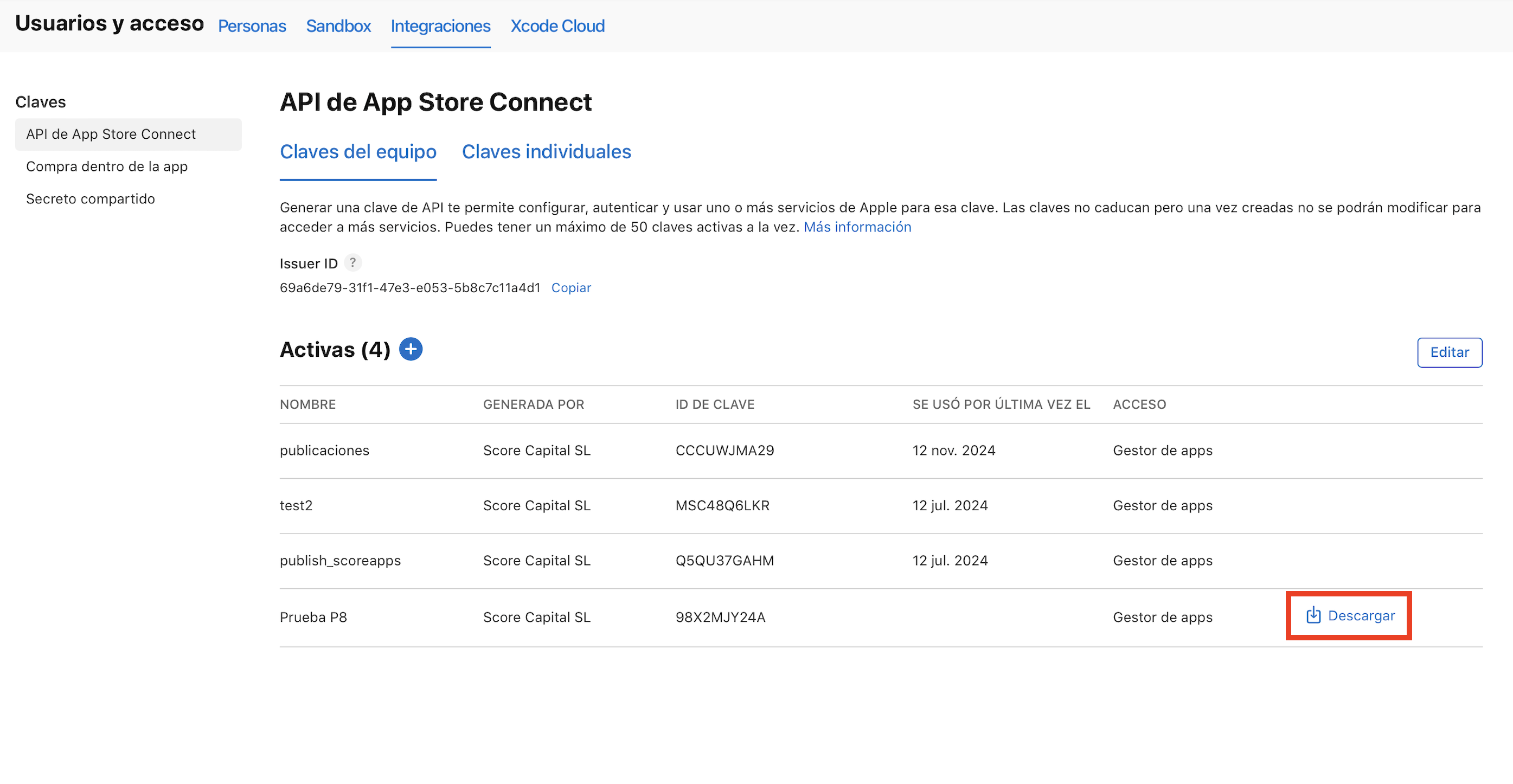Copy the Issuer ID with Copiar
The height and width of the screenshot is (784, 1513).
click(571, 288)
